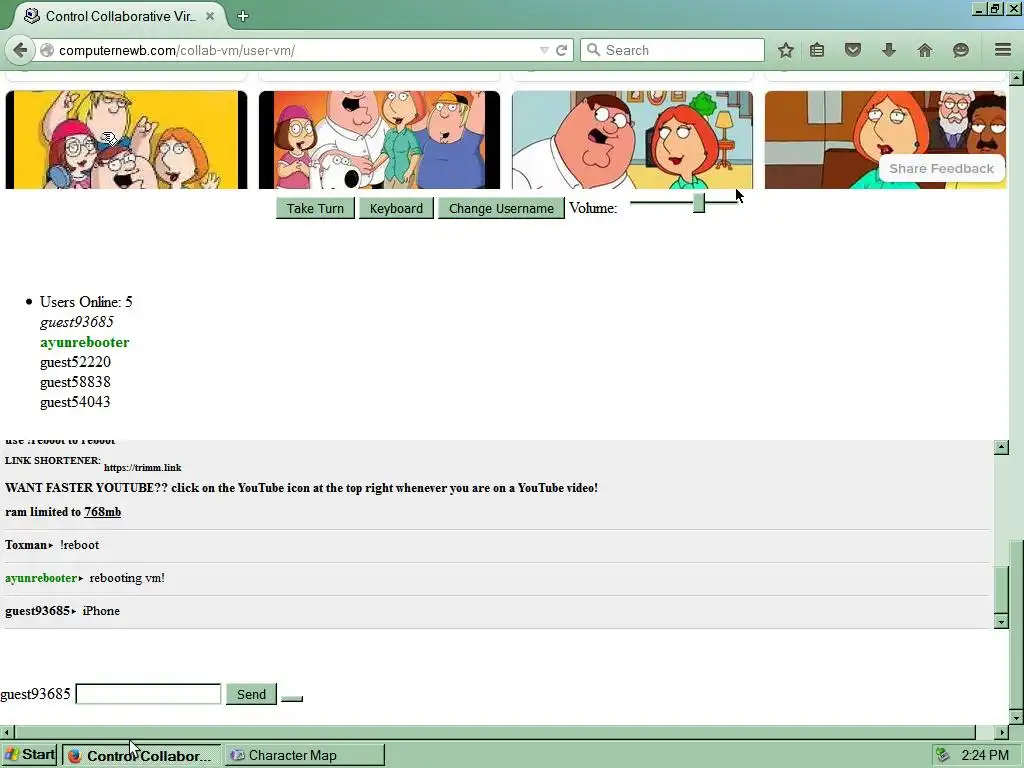Viewport: 1024px width, 768px height.
Task: Adjust the Volume slider handle
Action: pyautogui.click(x=699, y=203)
